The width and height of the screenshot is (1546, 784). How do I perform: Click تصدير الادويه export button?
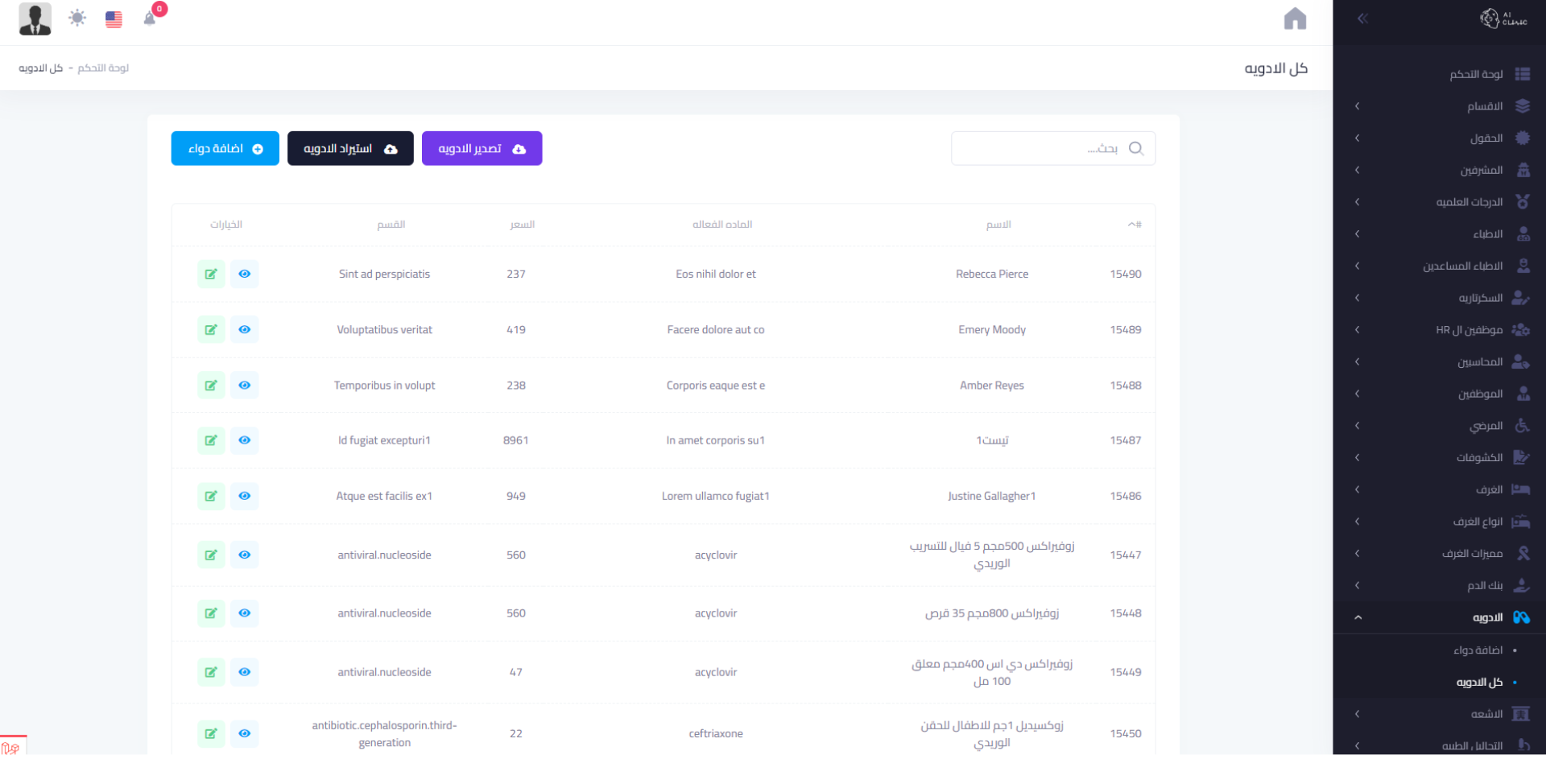482,149
